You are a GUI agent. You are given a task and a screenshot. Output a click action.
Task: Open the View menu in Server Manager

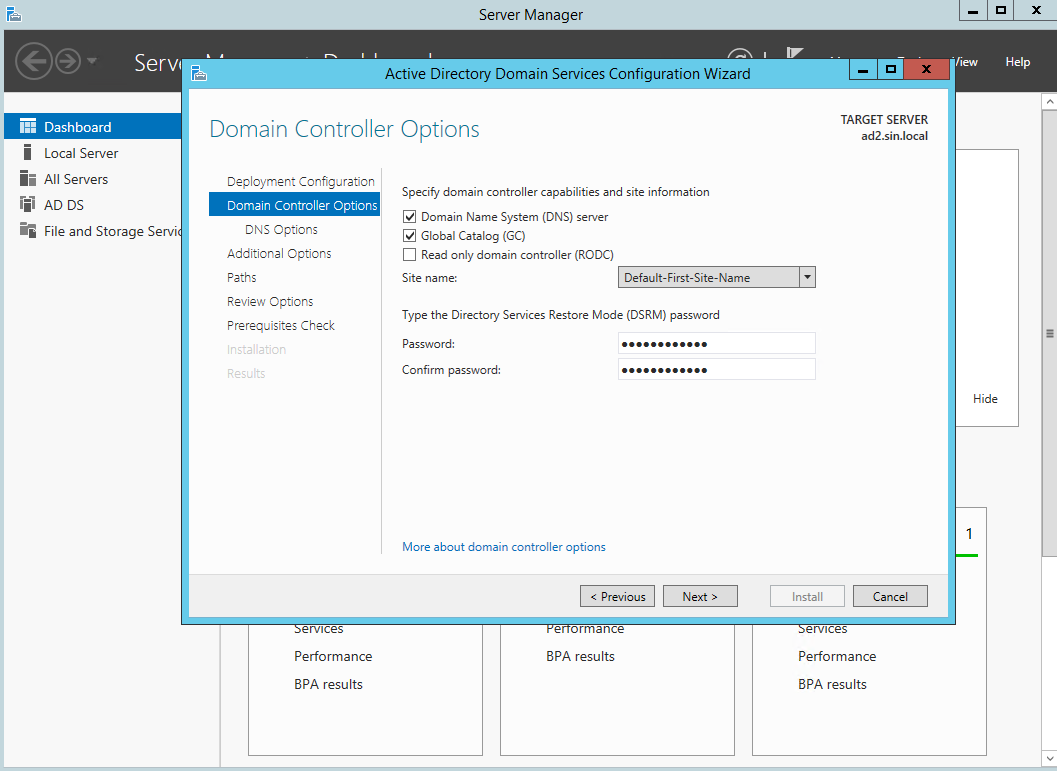tap(967, 61)
